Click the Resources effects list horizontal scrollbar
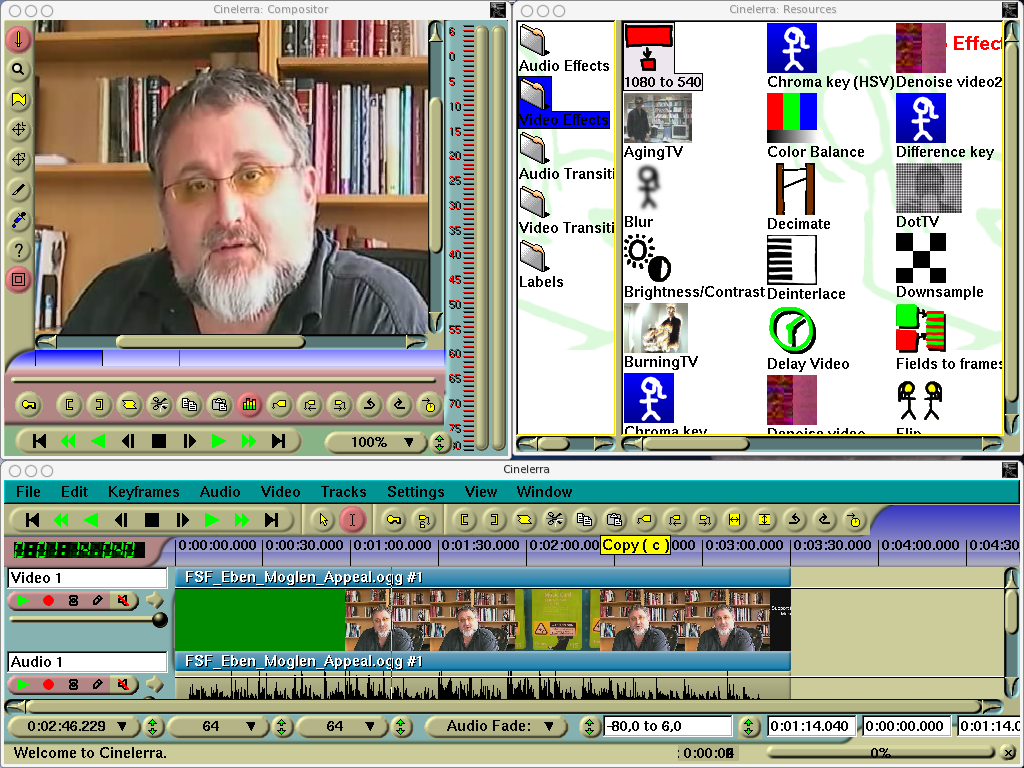The height and width of the screenshot is (768, 1024). point(813,444)
